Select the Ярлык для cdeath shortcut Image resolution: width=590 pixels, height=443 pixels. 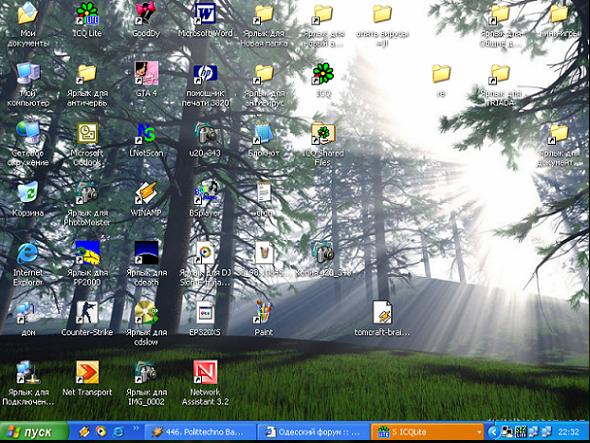pyautogui.click(x=146, y=252)
